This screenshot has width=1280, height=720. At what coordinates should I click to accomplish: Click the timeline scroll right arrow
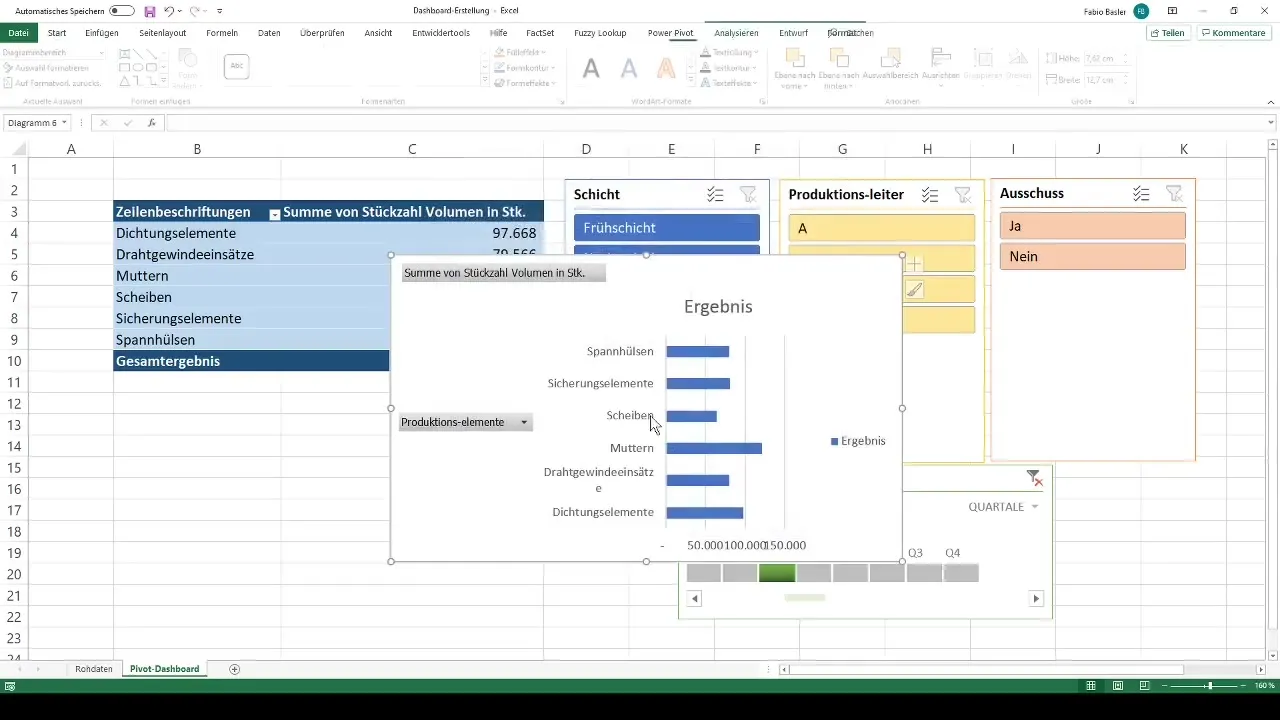coord(1036,598)
